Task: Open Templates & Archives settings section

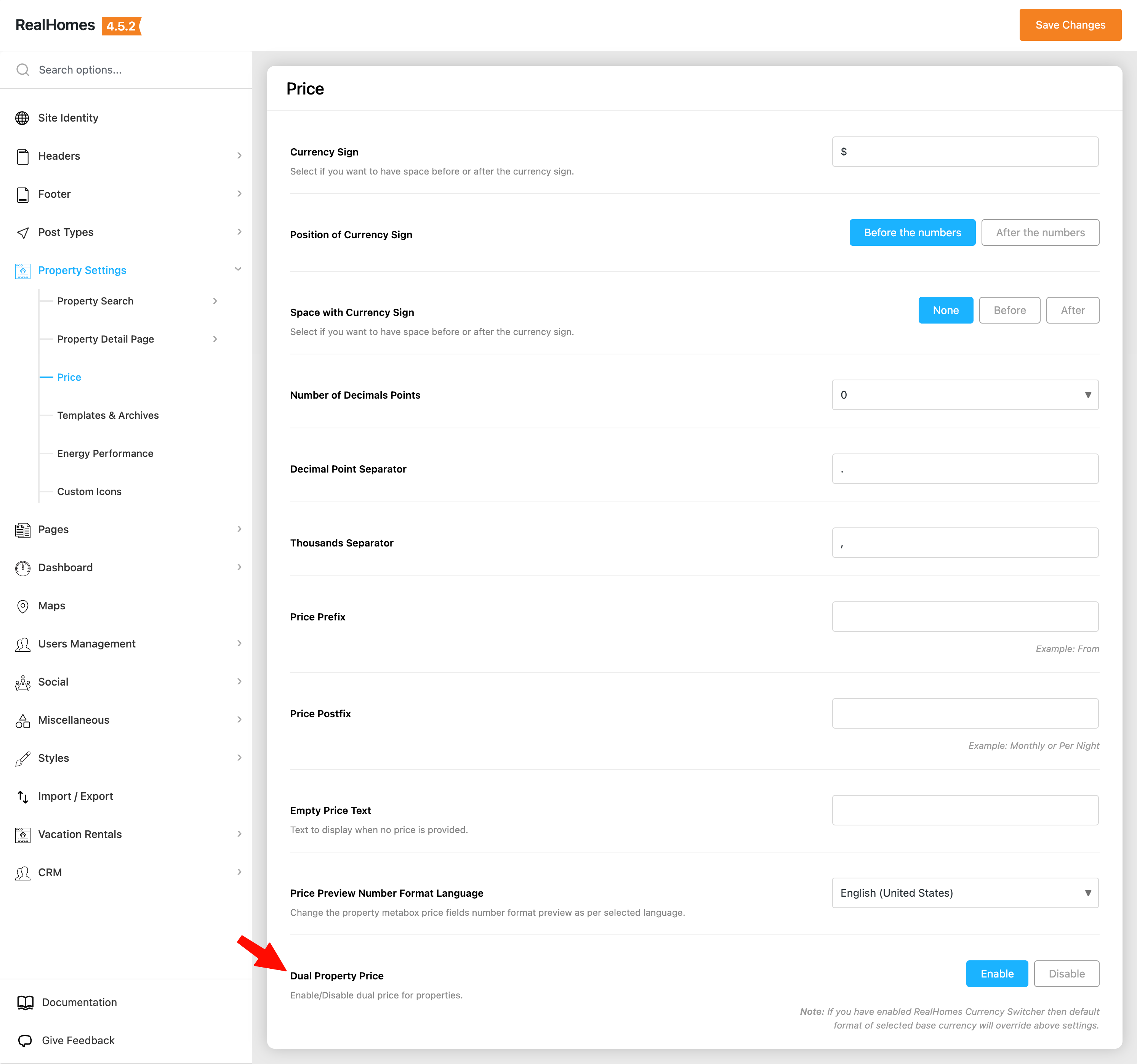Action: (x=107, y=415)
